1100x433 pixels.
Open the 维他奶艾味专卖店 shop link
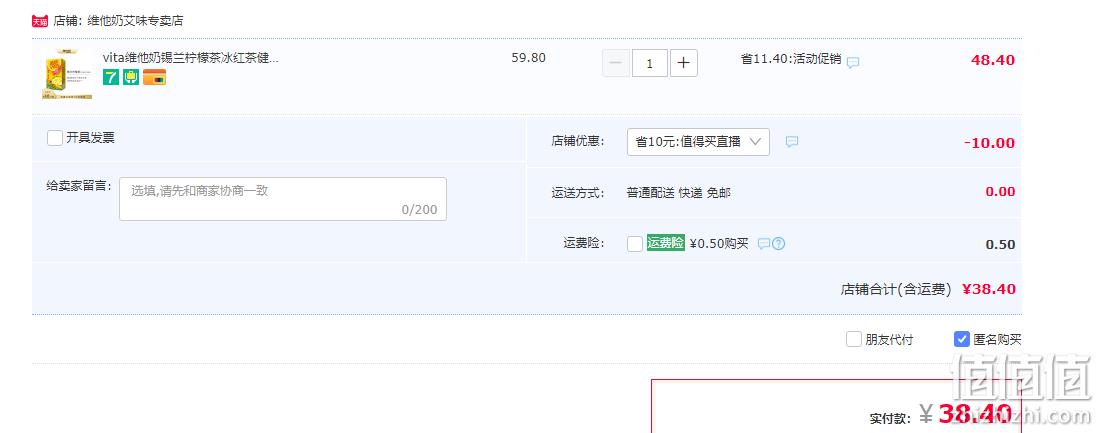pyautogui.click(x=135, y=21)
